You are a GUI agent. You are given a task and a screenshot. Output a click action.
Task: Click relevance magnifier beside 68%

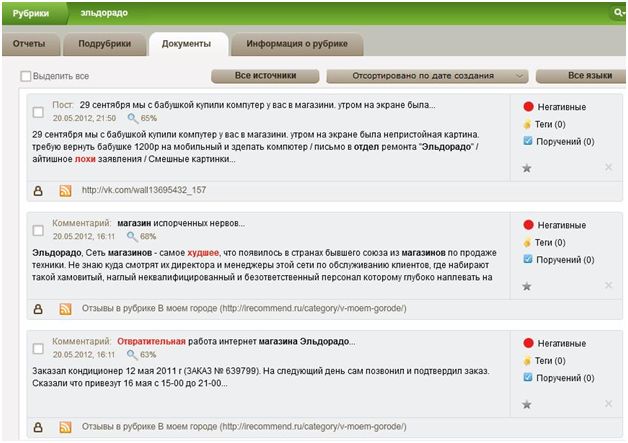pyautogui.click(x=132, y=236)
